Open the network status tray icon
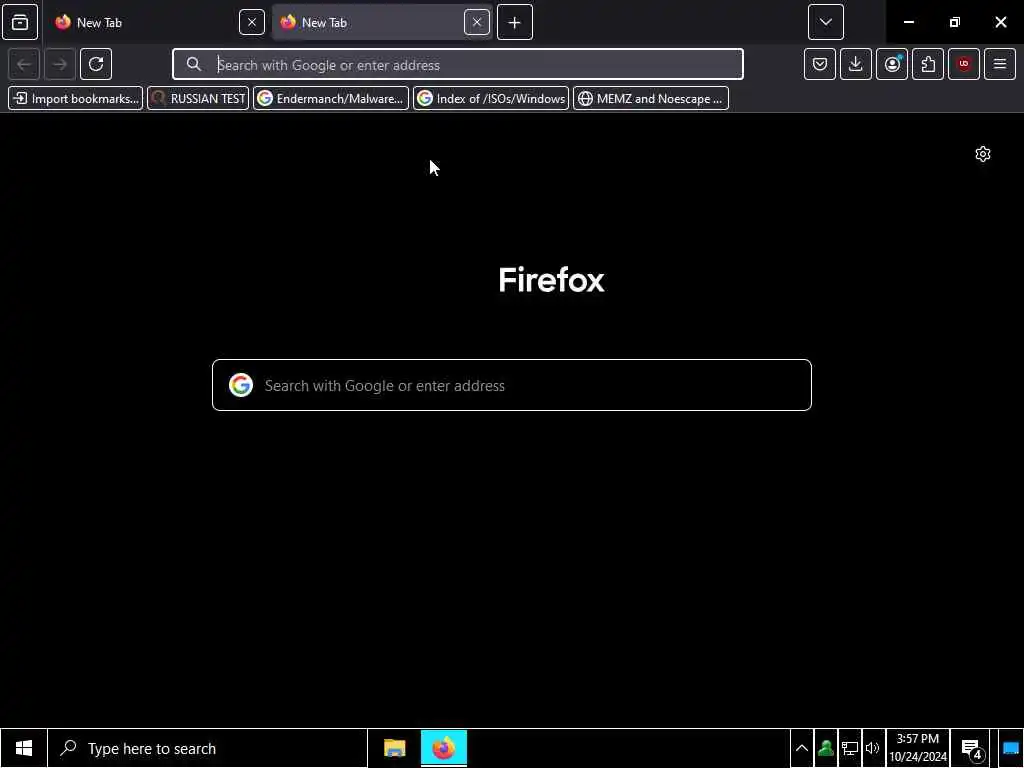This screenshot has height=768, width=1024. pos(850,748)
